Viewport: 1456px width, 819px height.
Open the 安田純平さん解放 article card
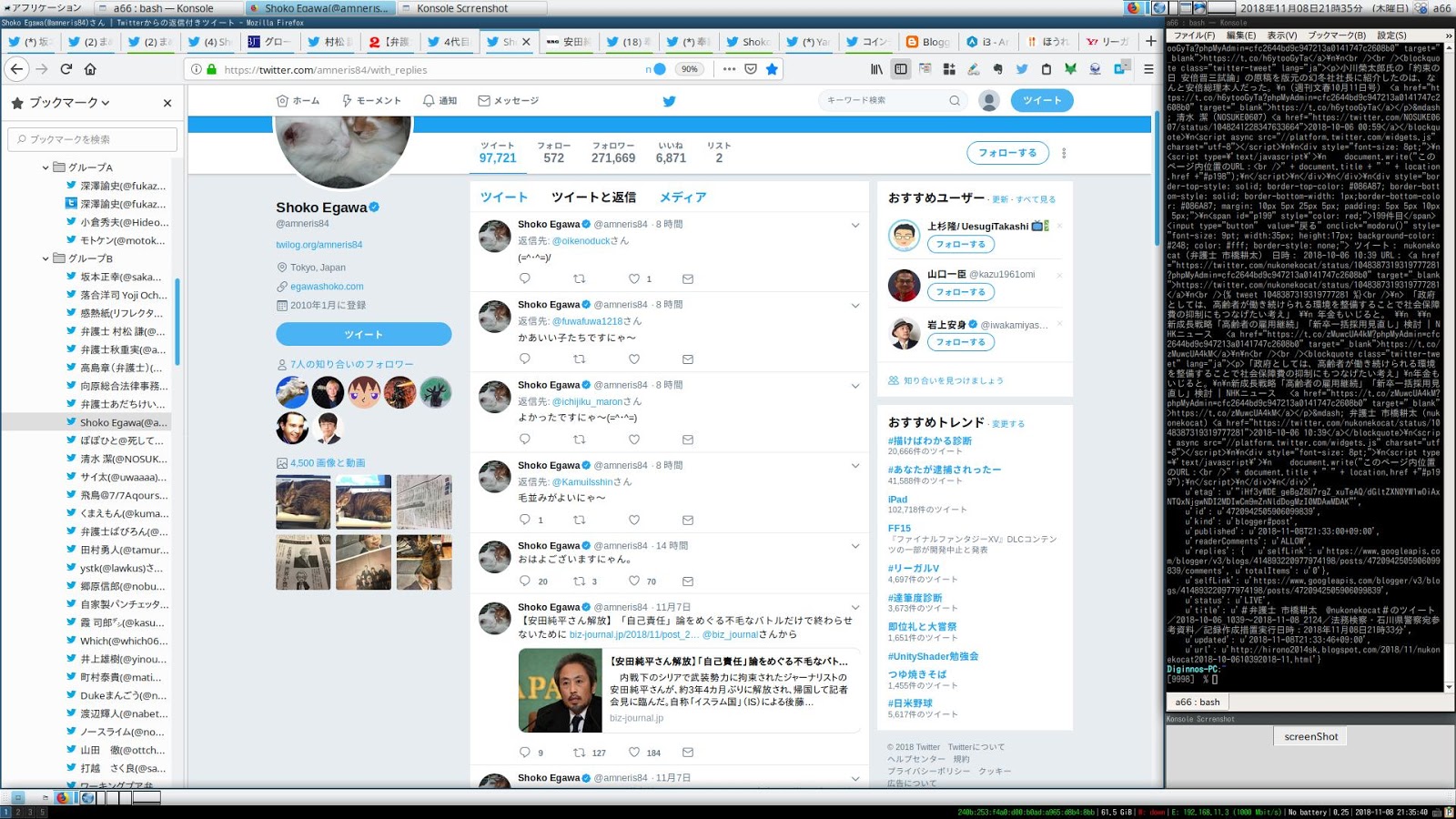tap(689, 691)
